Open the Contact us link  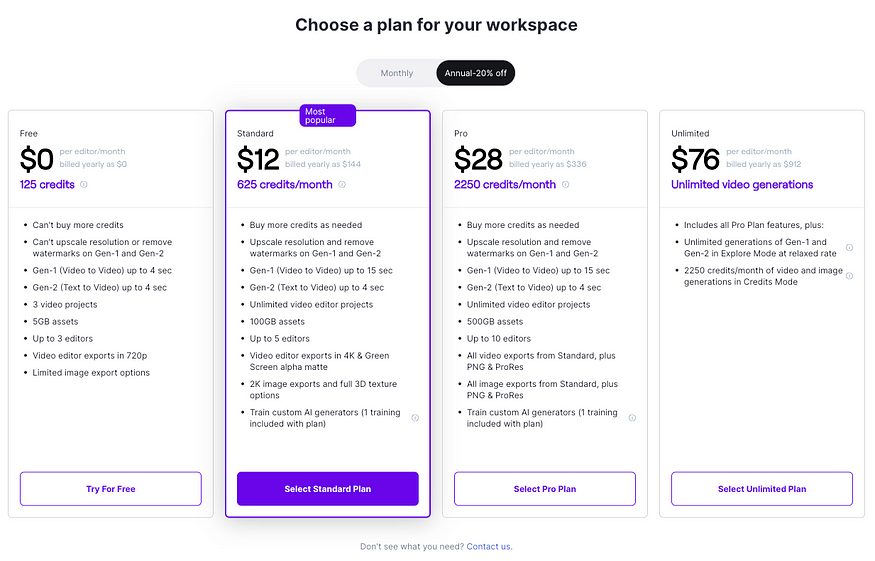489,547
